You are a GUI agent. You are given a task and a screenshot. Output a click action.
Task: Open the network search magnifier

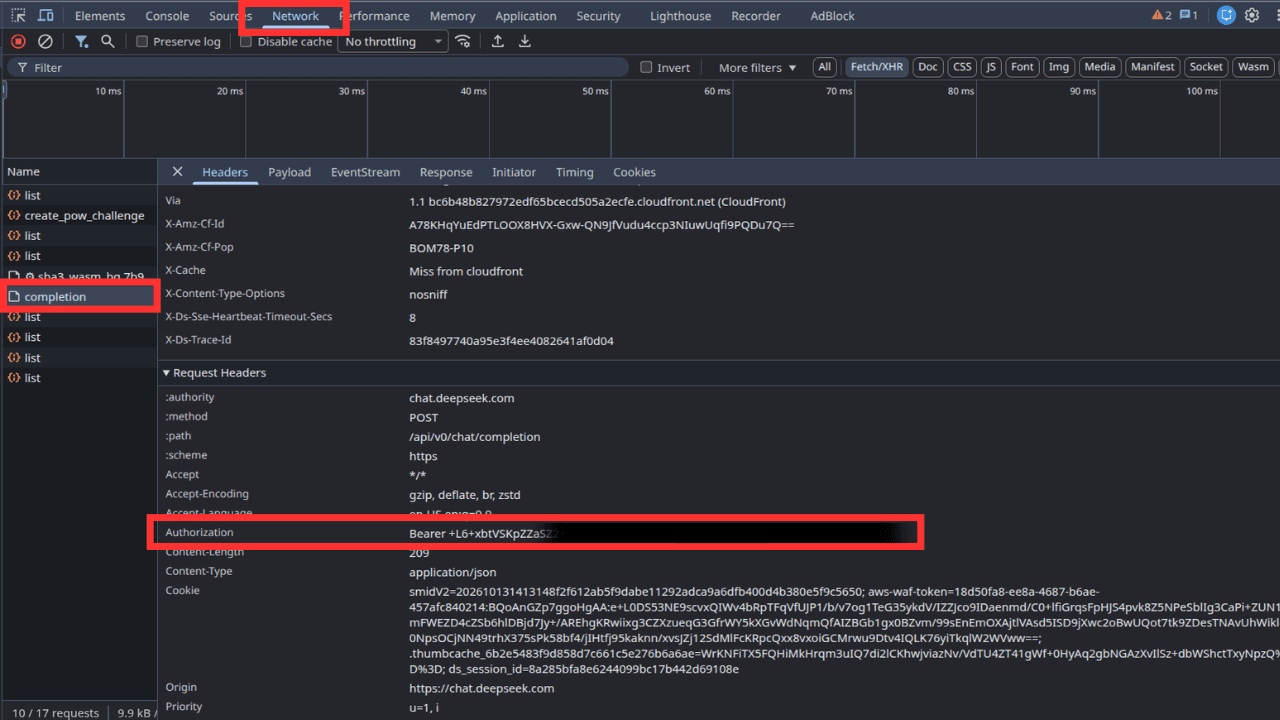pos(107,41)
